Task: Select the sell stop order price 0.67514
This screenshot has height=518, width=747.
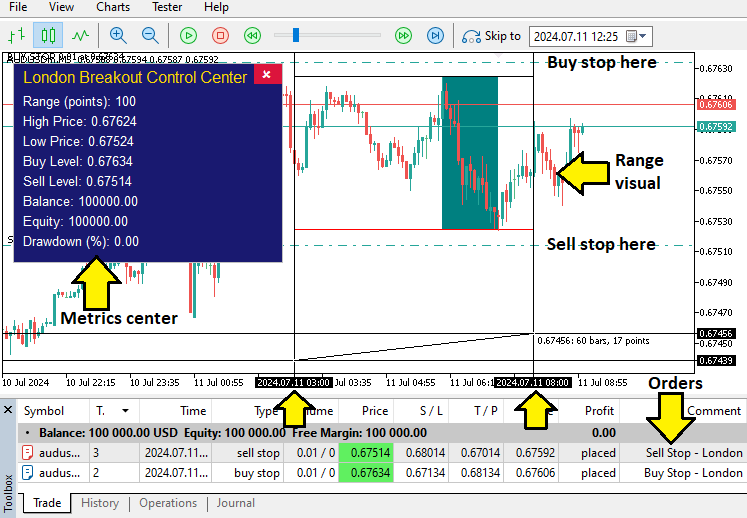Action: click(366, 453)
